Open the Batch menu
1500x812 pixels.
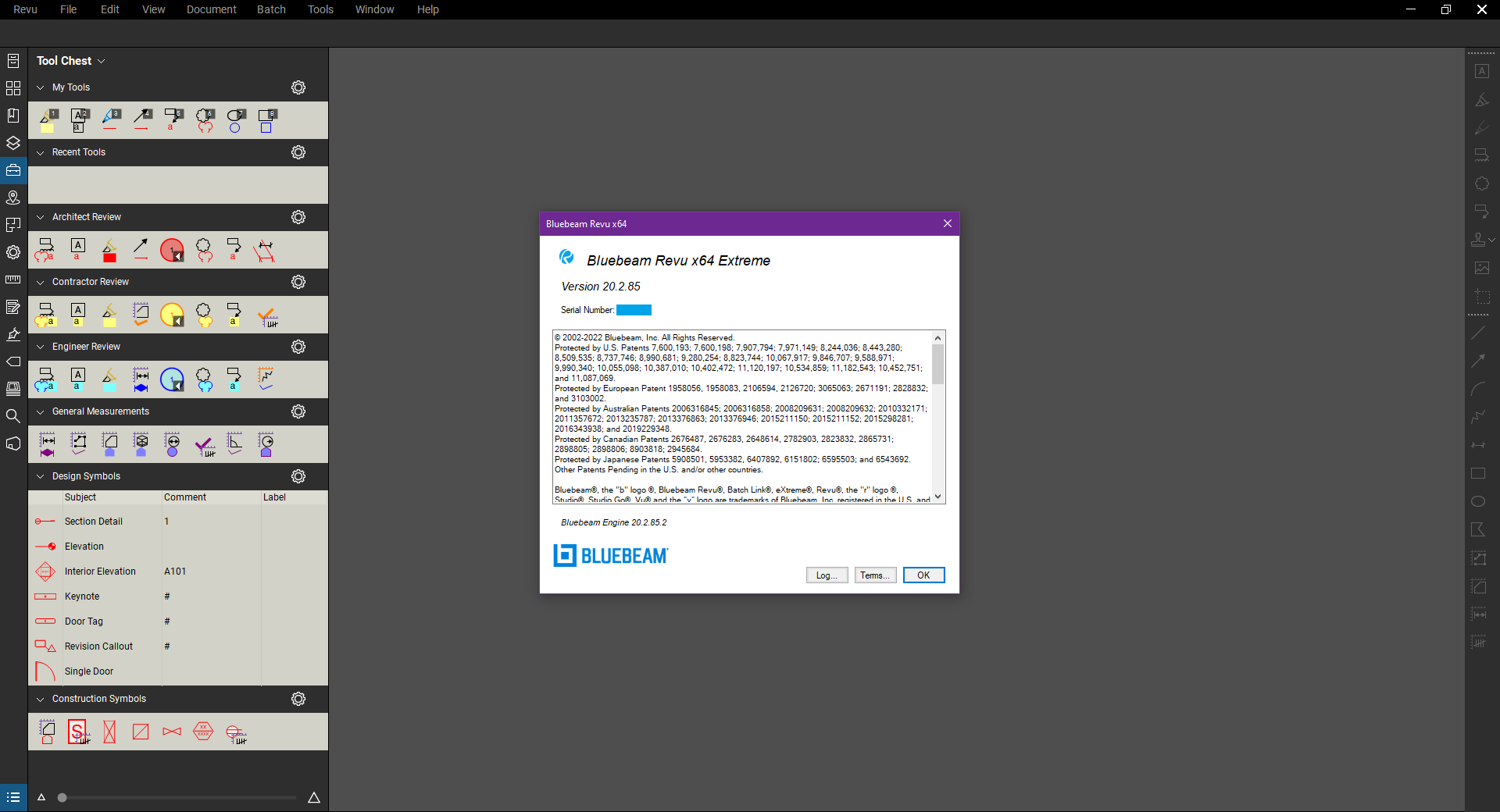(x=271, y=9)
